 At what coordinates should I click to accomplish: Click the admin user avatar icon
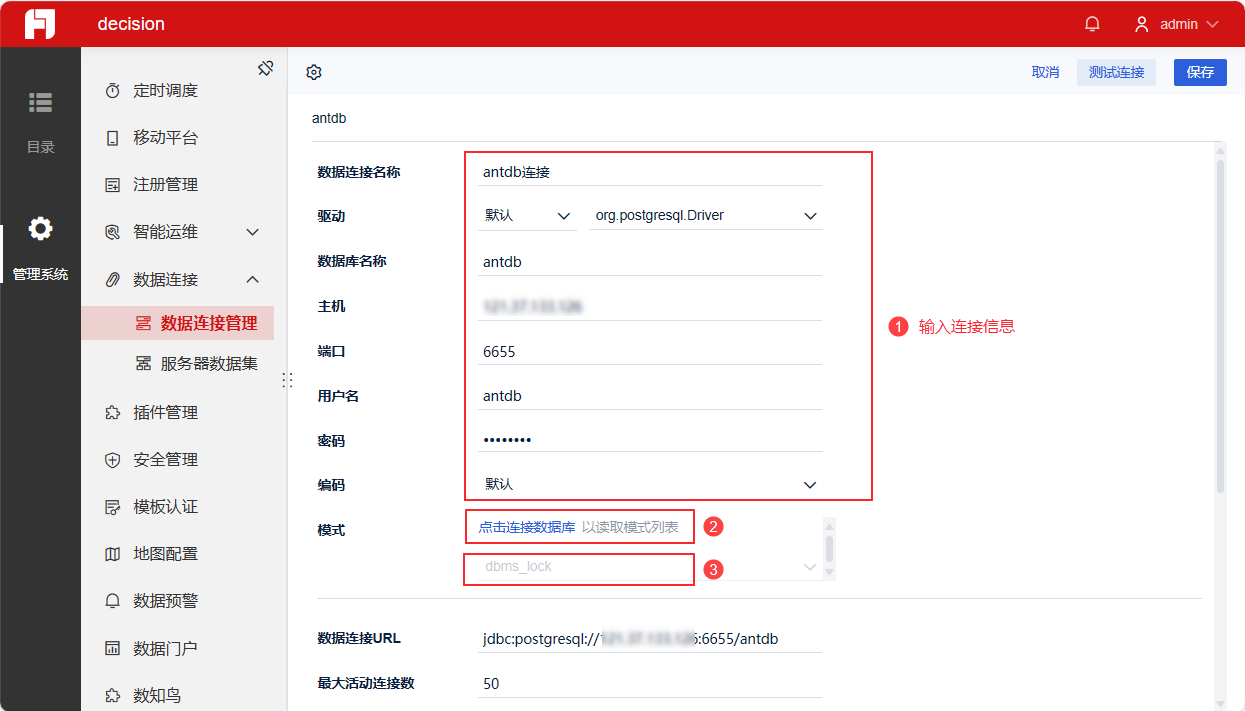pyautogui.click(x=1142, y=24)
